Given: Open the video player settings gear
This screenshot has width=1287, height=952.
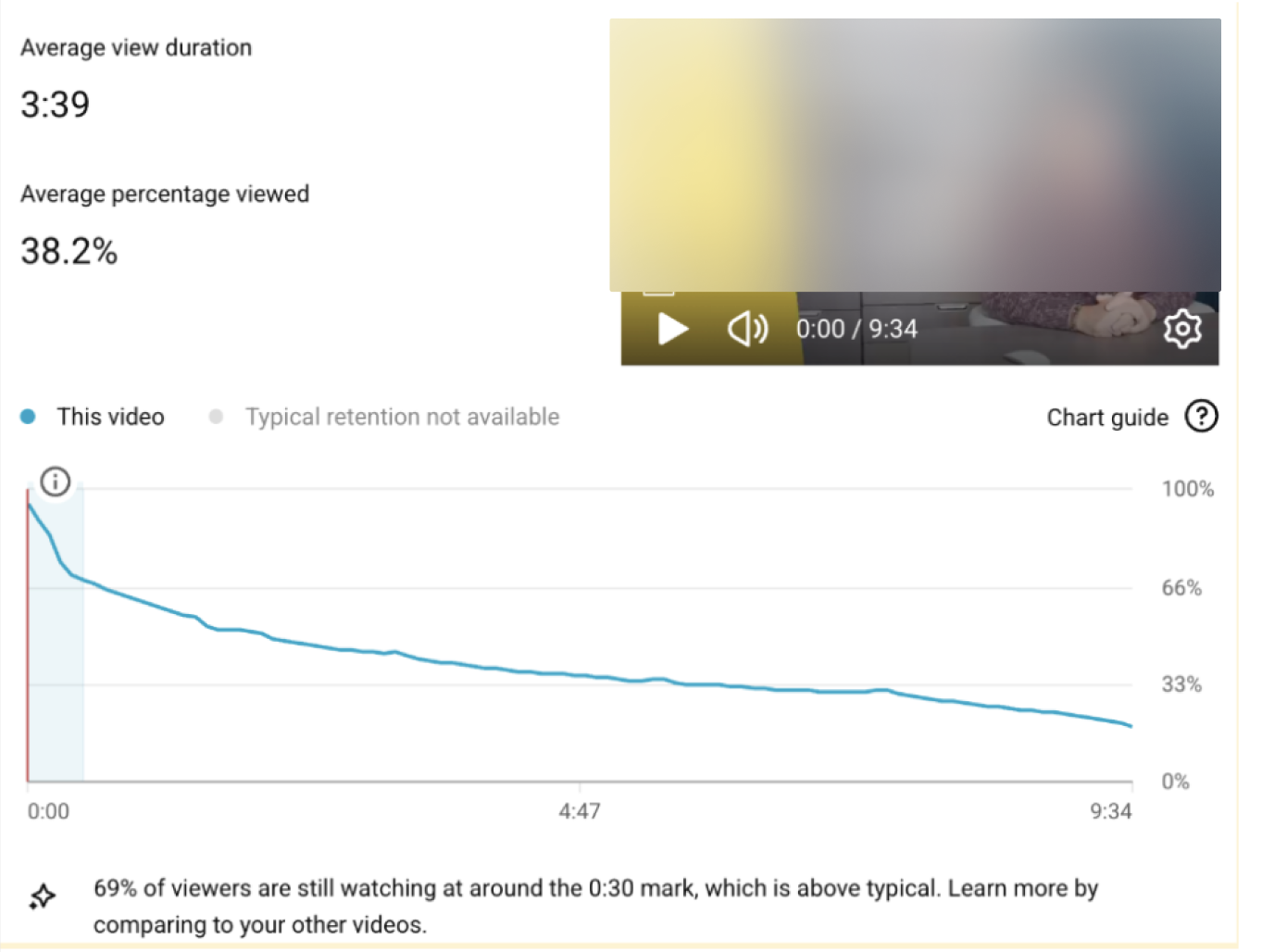Looking at the screenshot, I should [1181, 329].
